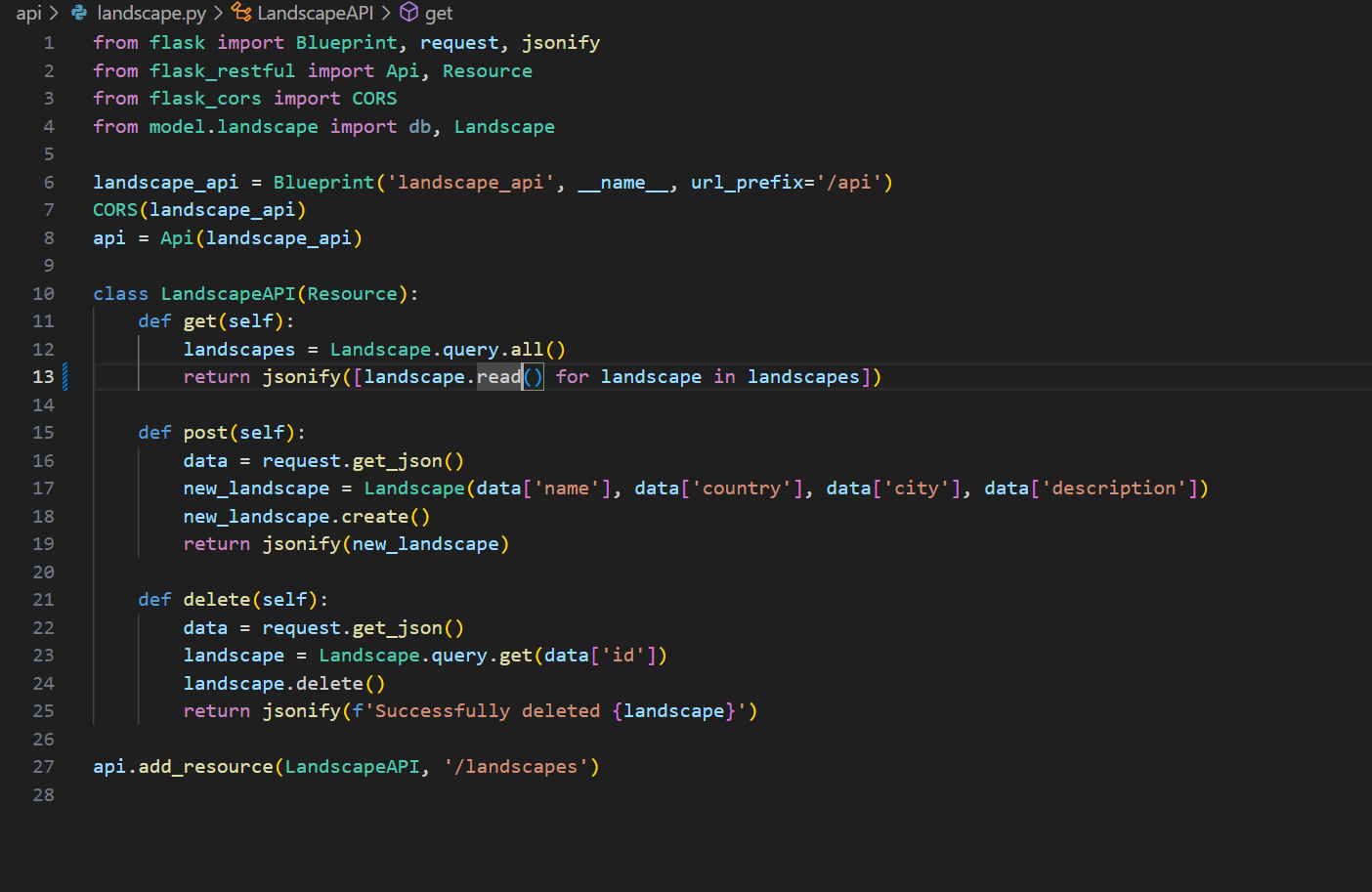
Task: Expand breadcrumb chevron after landscape.py
Action: (x=219, y=13)
